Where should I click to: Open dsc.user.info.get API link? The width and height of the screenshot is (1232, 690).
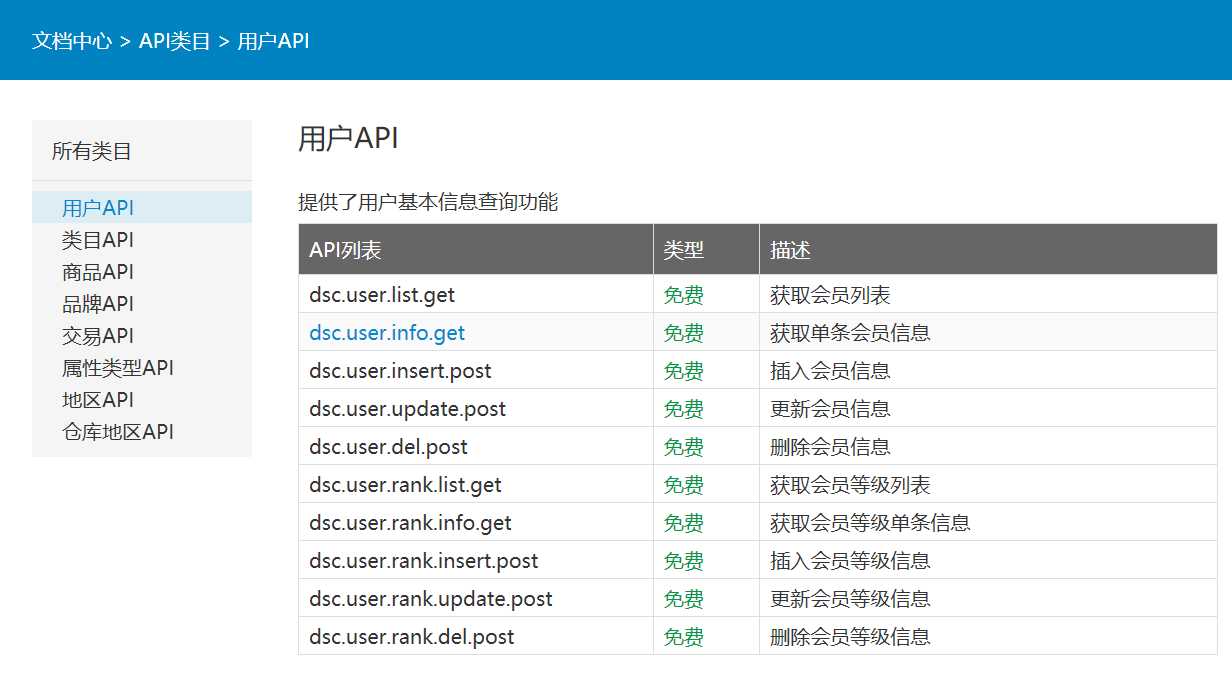387,333
